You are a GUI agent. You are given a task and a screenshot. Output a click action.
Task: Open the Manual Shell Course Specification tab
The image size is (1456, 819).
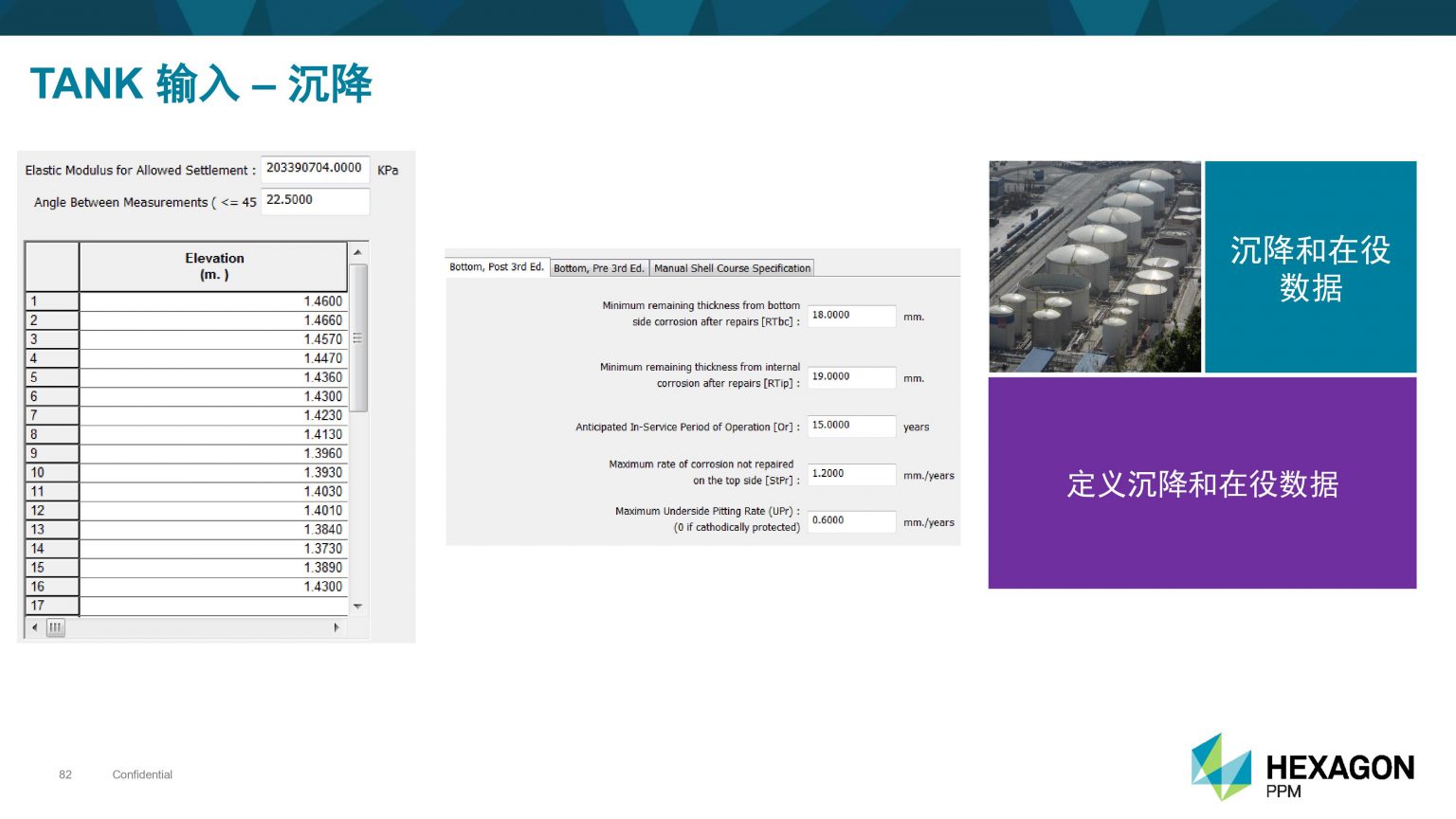tap(732, 268)
